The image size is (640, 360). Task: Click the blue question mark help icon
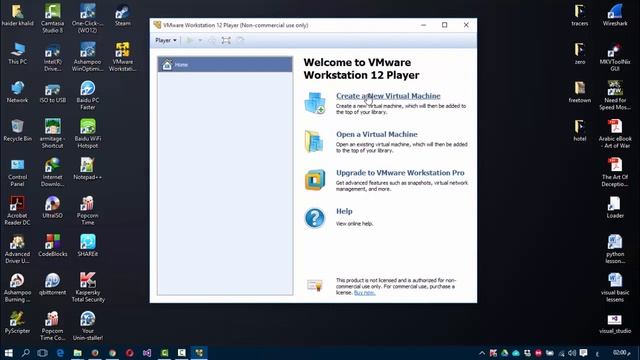[x=315, y=218]
